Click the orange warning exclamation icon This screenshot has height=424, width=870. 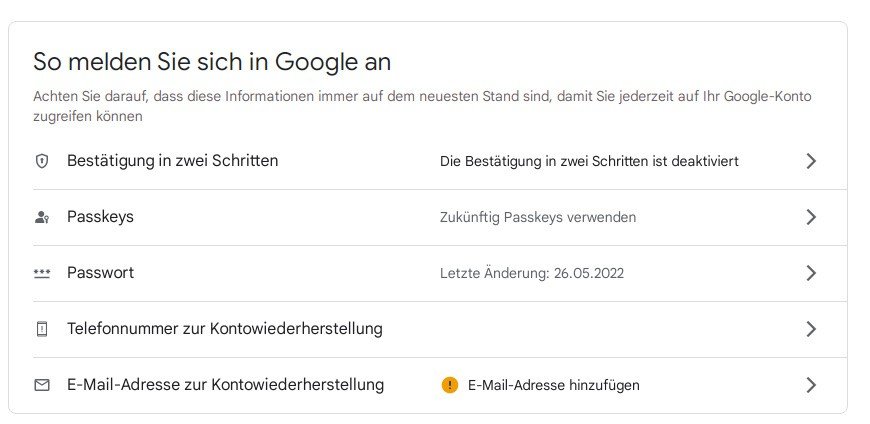450,385
